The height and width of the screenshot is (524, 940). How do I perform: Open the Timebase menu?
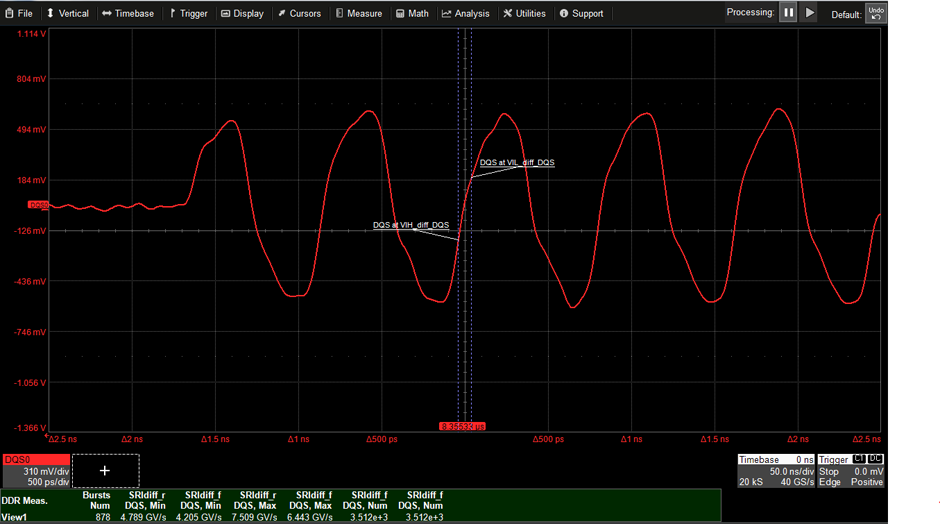pyautogui.click(x=128, y=13)
